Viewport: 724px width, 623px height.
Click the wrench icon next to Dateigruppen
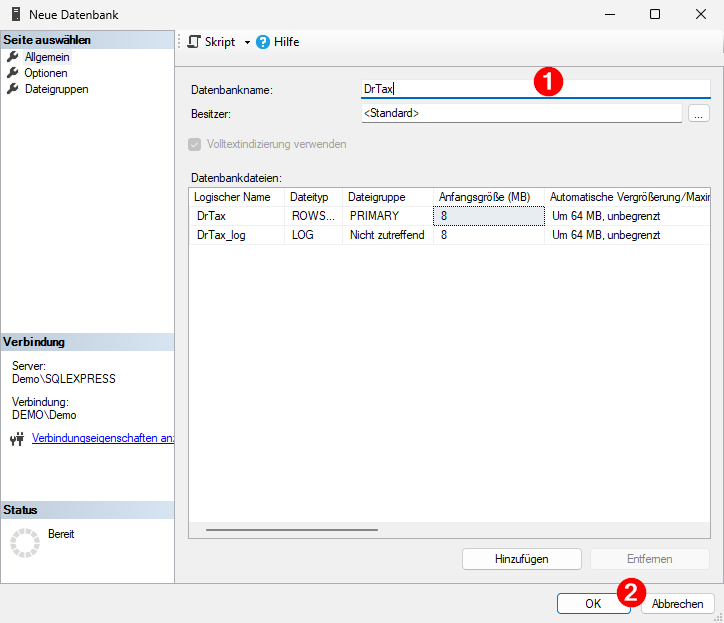point(12,89)
